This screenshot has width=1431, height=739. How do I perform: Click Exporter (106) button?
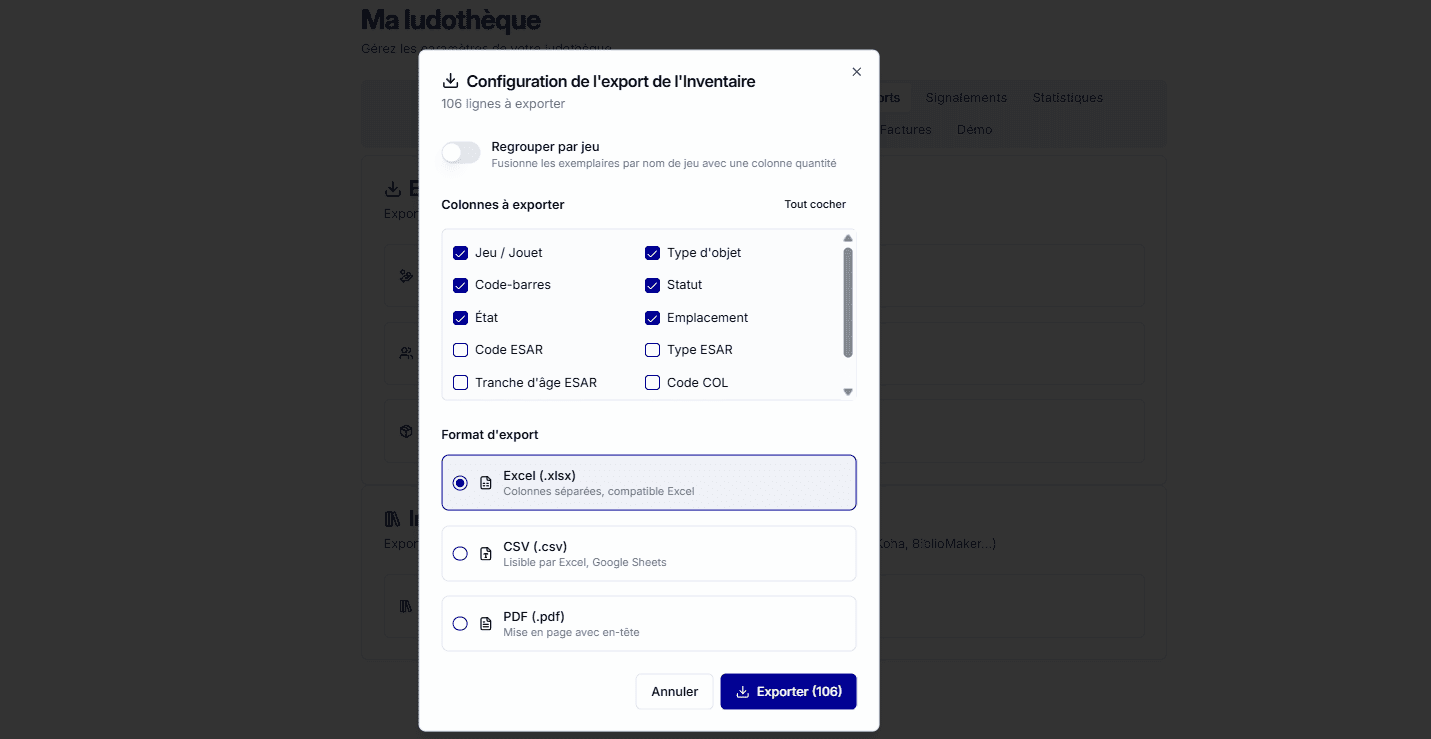(x=788, y=691)
